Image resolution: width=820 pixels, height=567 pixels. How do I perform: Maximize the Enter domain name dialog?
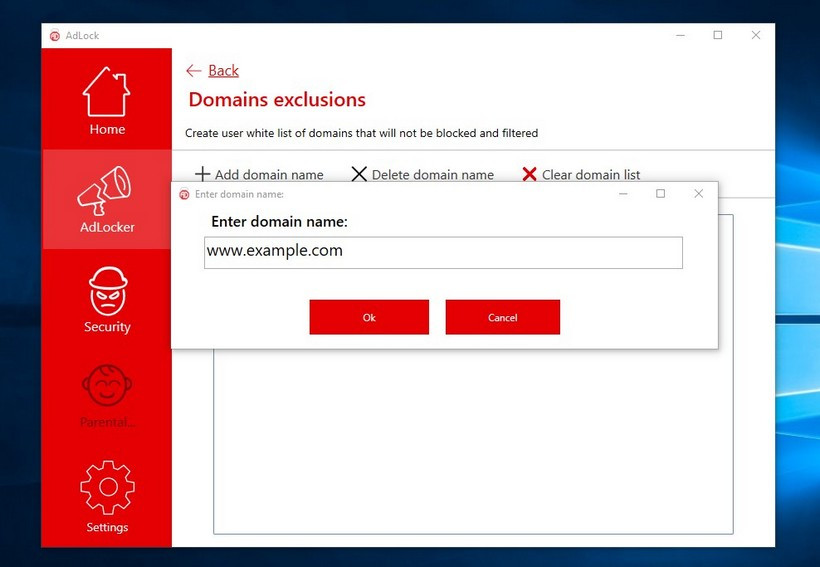[x=660, y=194]
